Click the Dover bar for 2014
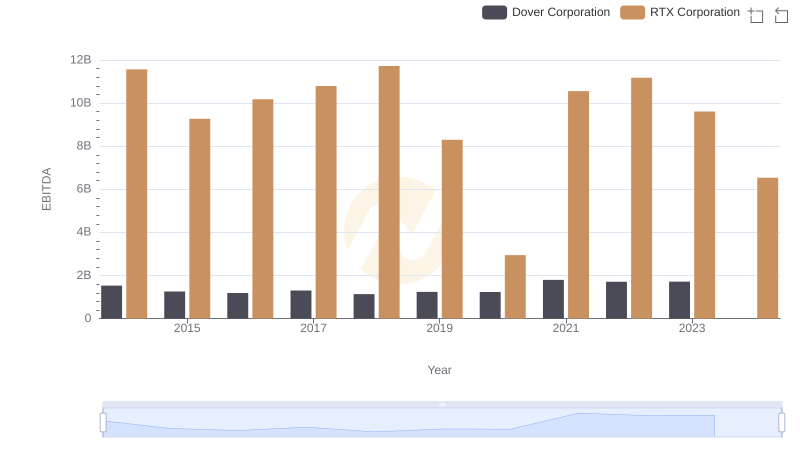 (x=112, y=302)
